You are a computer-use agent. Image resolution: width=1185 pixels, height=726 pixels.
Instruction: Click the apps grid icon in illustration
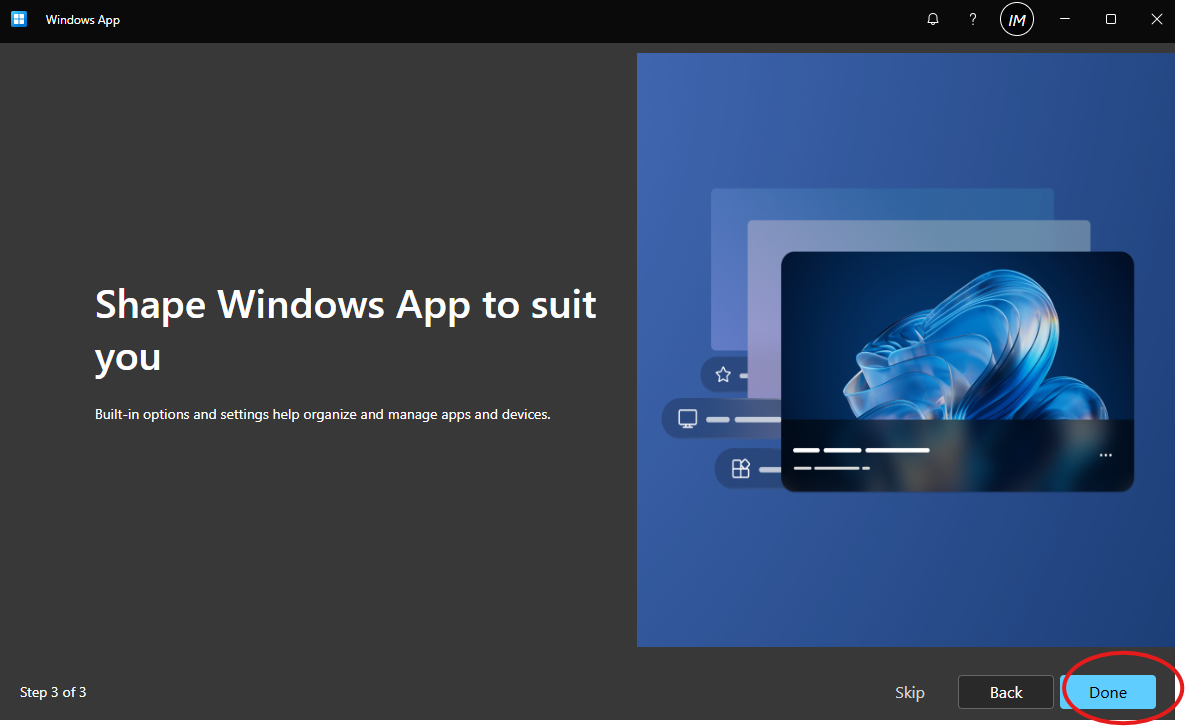tap(741, 468)
